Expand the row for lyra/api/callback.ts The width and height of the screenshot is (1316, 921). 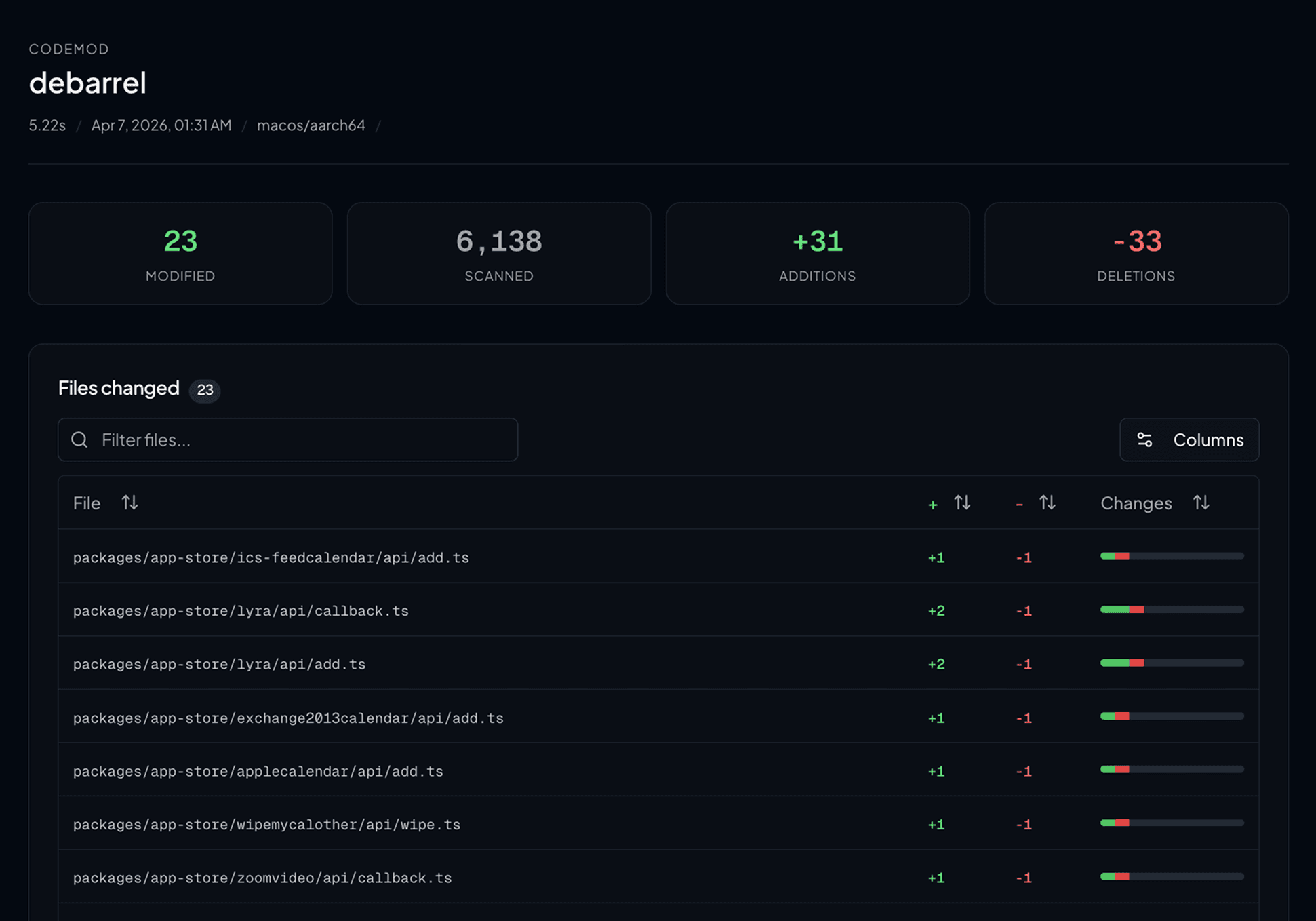241,610
